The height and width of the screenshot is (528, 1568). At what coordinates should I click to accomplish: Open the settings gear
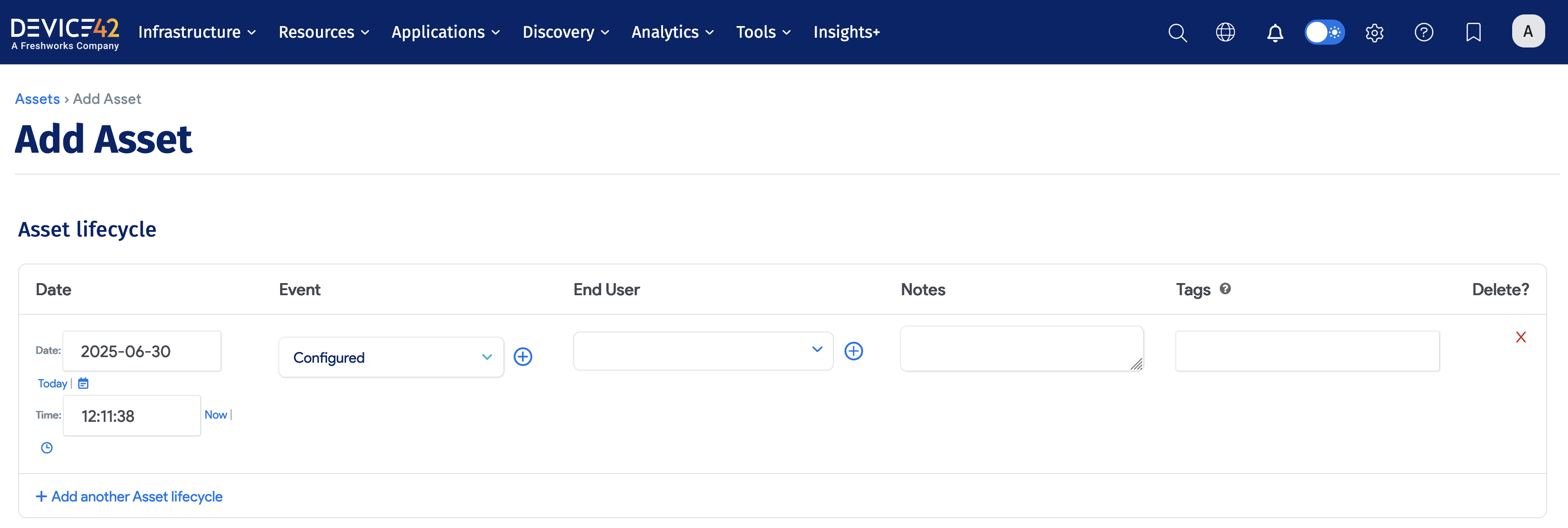1374,32
